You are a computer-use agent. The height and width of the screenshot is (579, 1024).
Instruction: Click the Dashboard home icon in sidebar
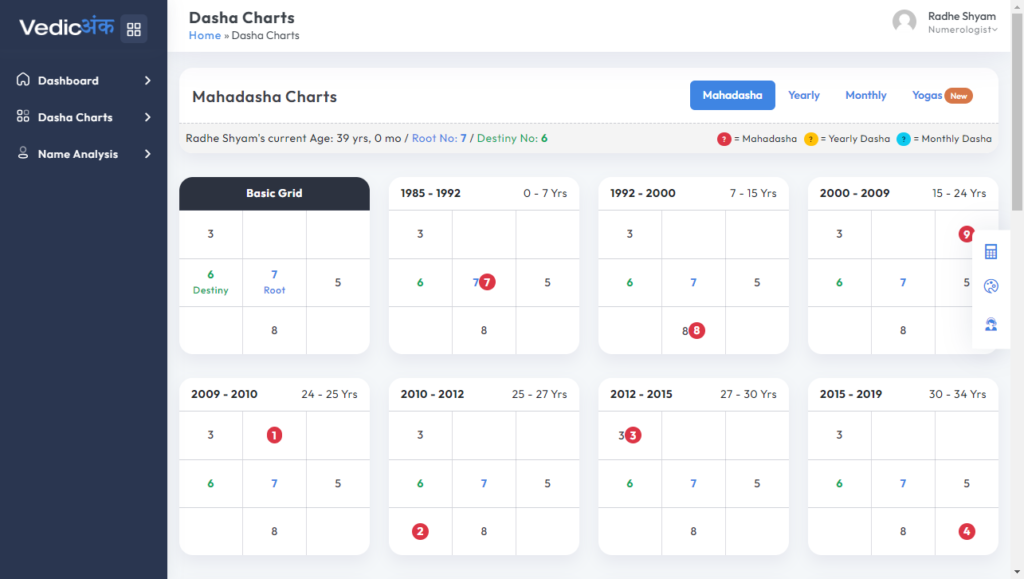[23, 80]
